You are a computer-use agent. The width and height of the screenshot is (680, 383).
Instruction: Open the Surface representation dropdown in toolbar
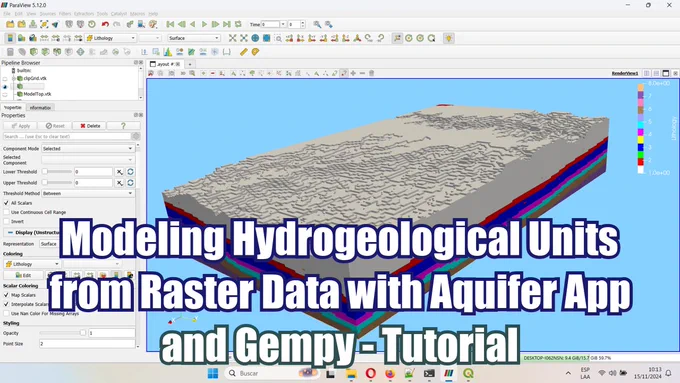click(193, 38)
